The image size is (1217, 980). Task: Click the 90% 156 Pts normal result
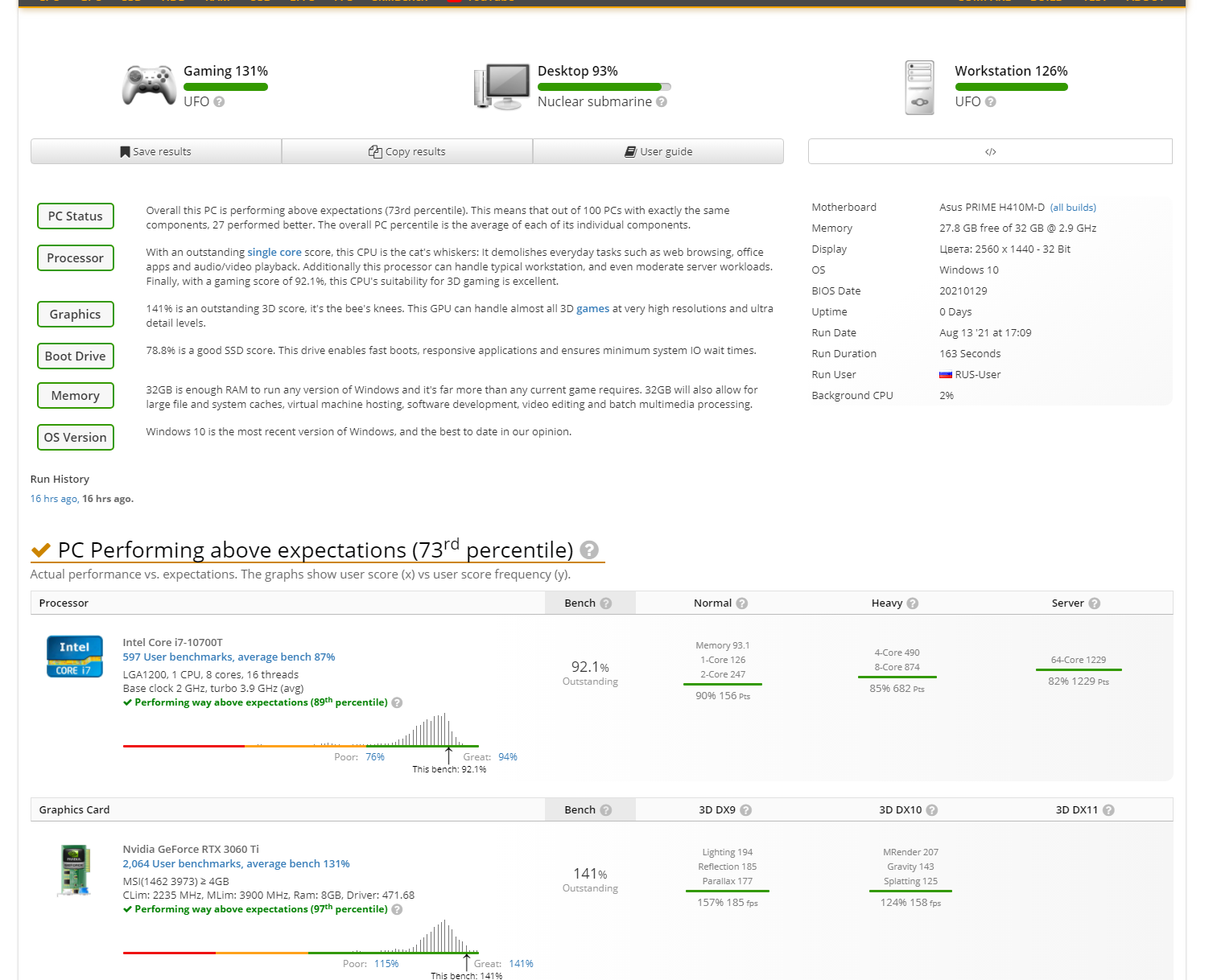click(723, 696)
